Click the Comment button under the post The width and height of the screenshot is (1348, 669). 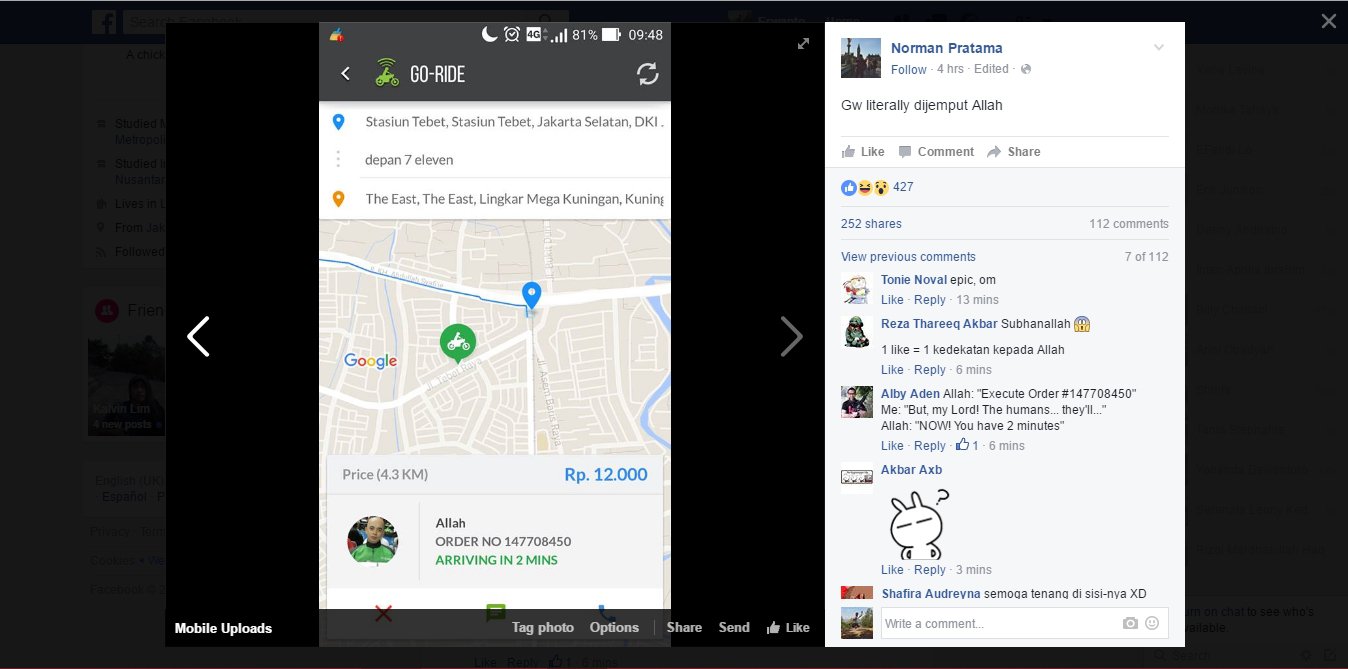click(x=936, y=152)
